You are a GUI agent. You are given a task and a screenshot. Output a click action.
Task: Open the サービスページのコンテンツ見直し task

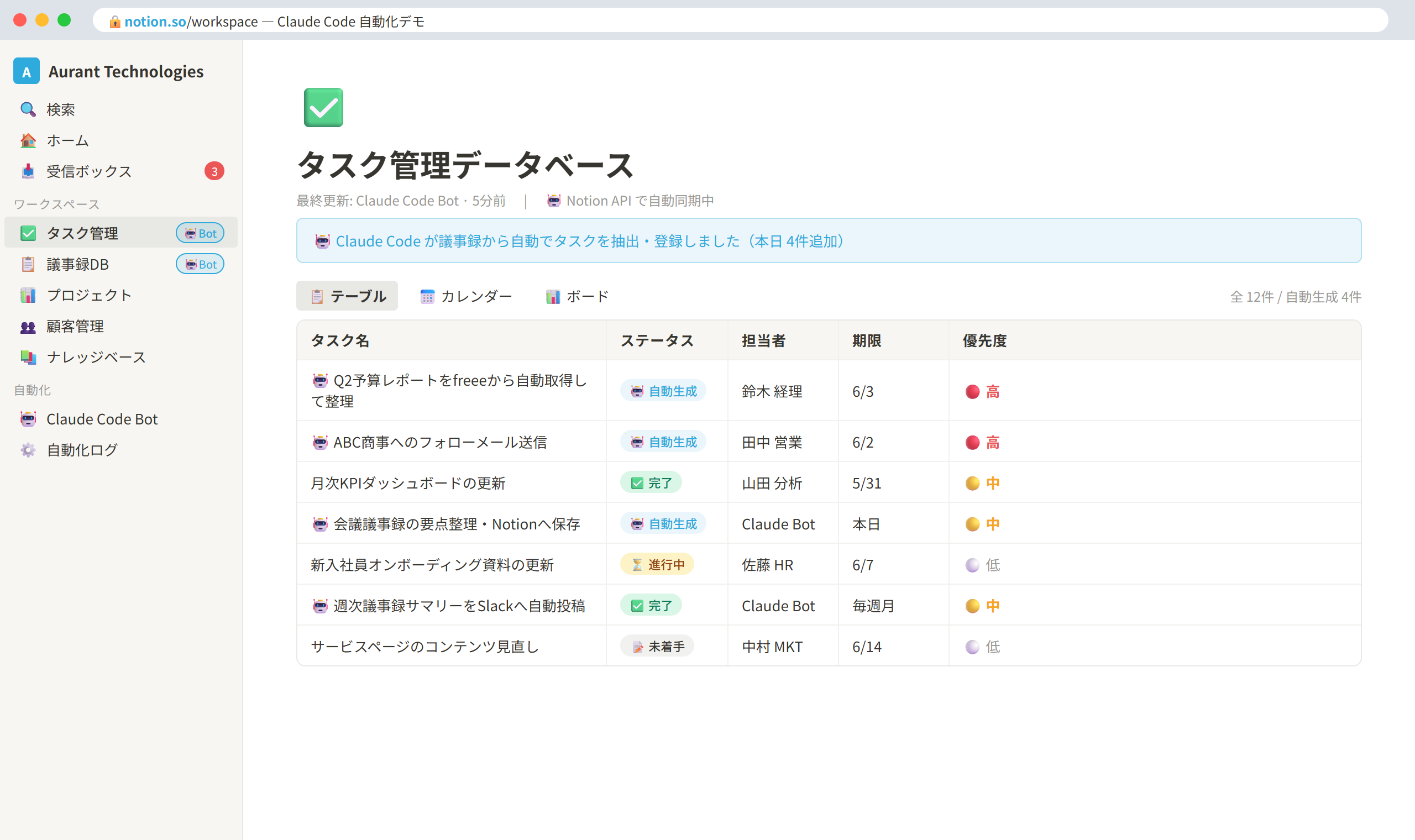pos(424,647)
